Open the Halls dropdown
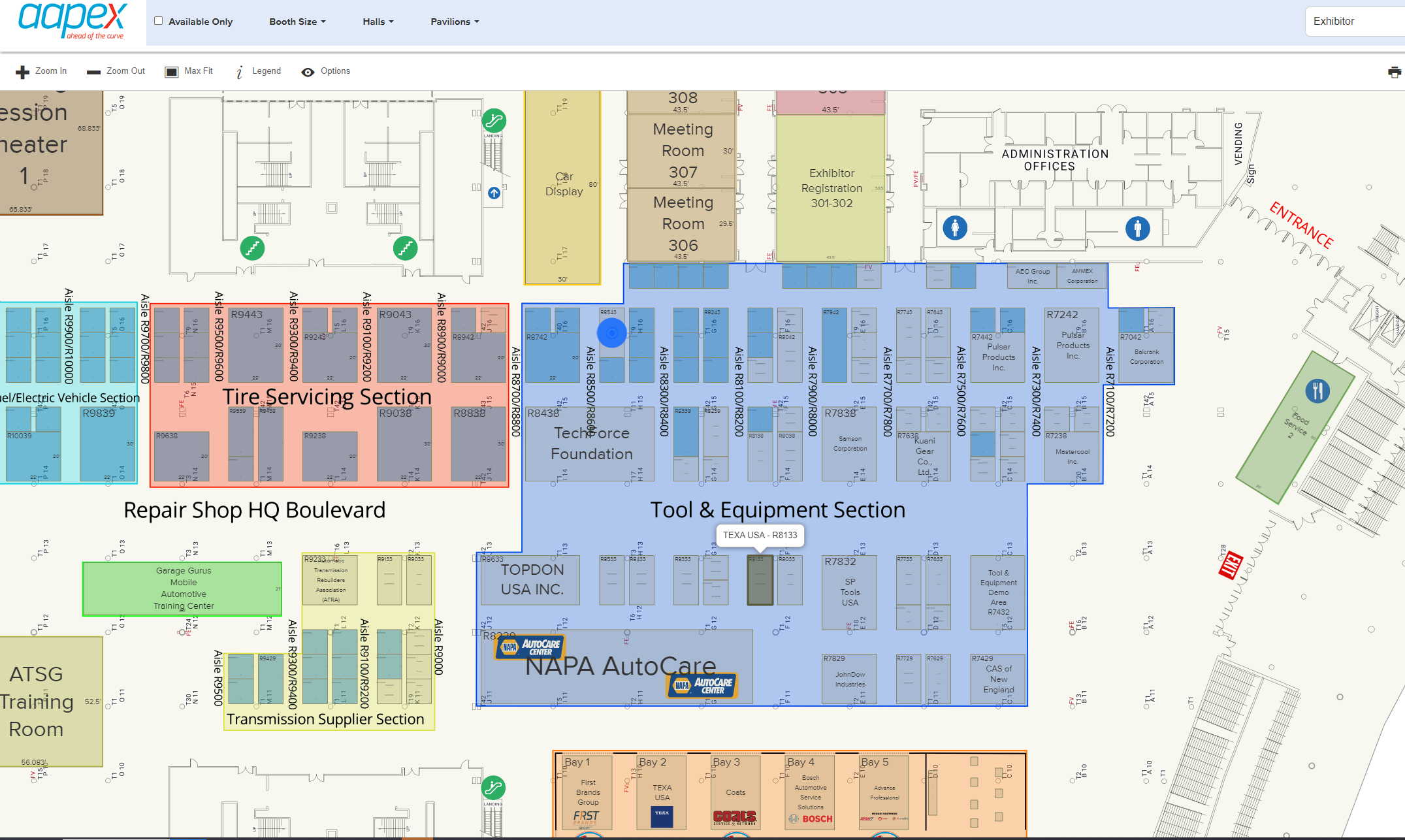This screenshot has width=1405, height=840. 378,22
